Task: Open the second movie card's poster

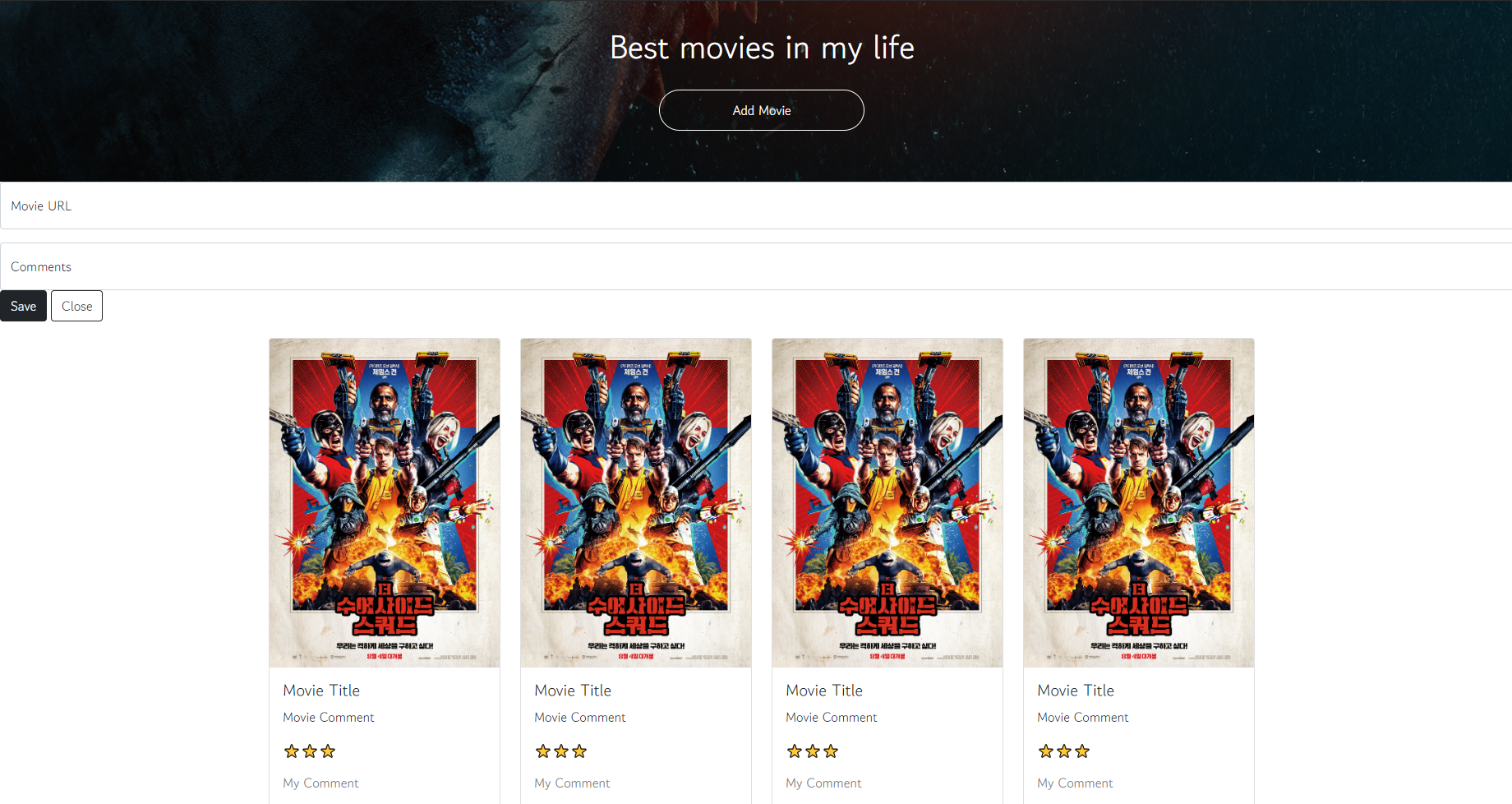Action: coord(636,502)
